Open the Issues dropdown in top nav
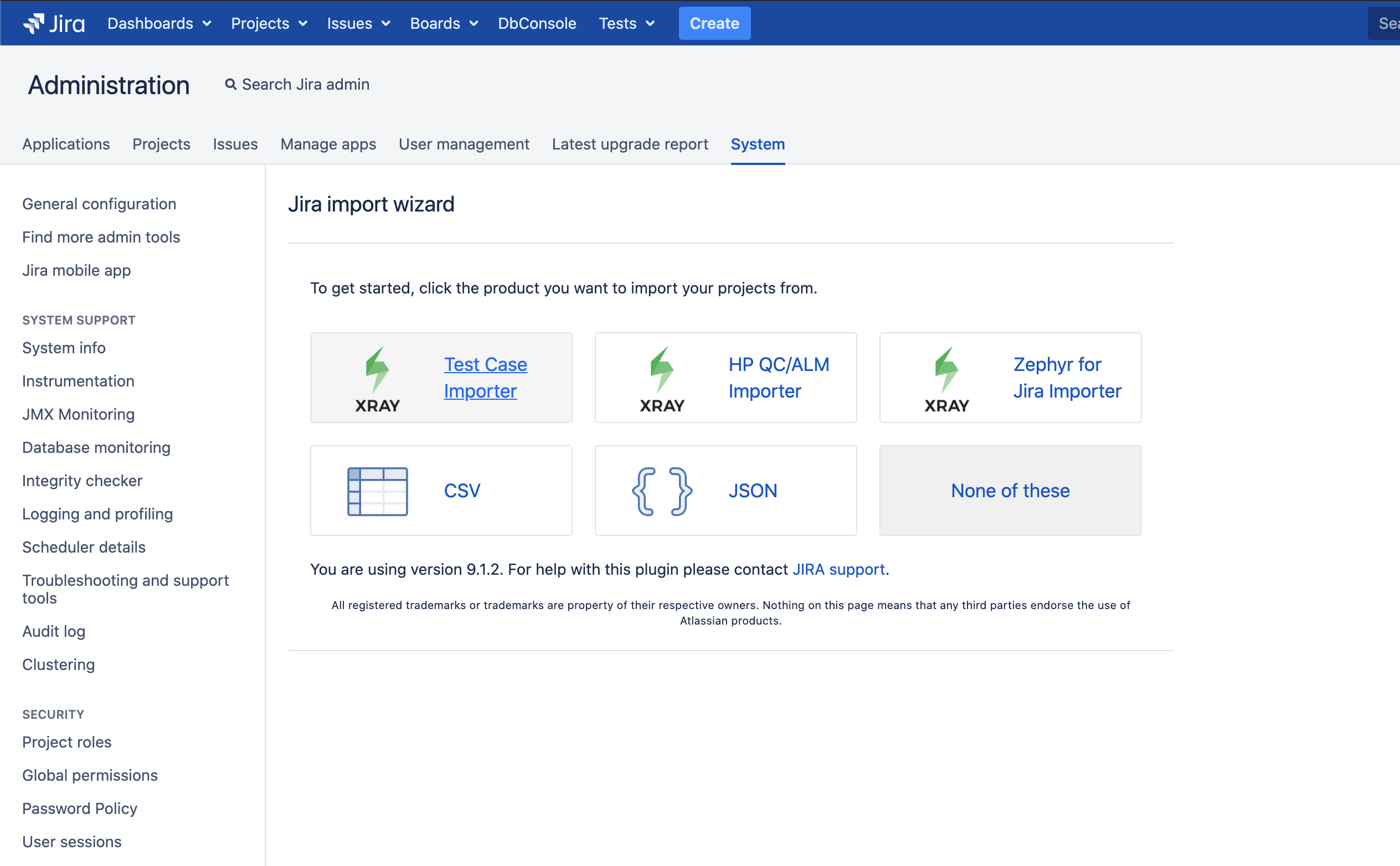 pyautogui.click(x=359, y=23)
